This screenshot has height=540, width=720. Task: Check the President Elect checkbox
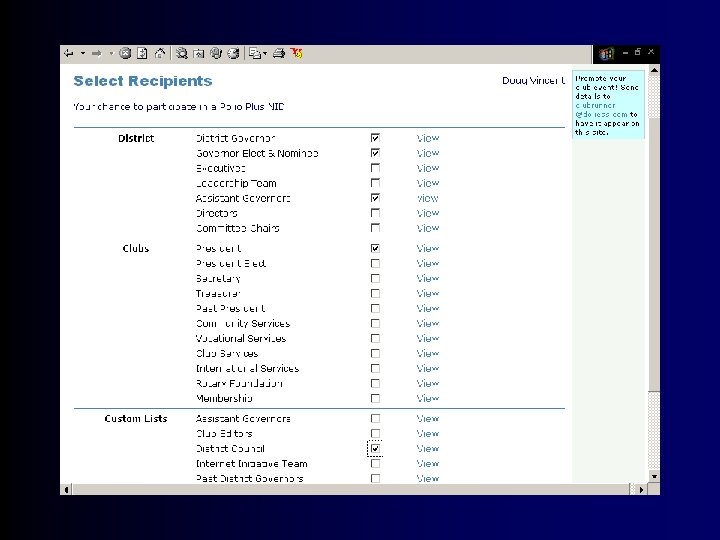point(375,264)
